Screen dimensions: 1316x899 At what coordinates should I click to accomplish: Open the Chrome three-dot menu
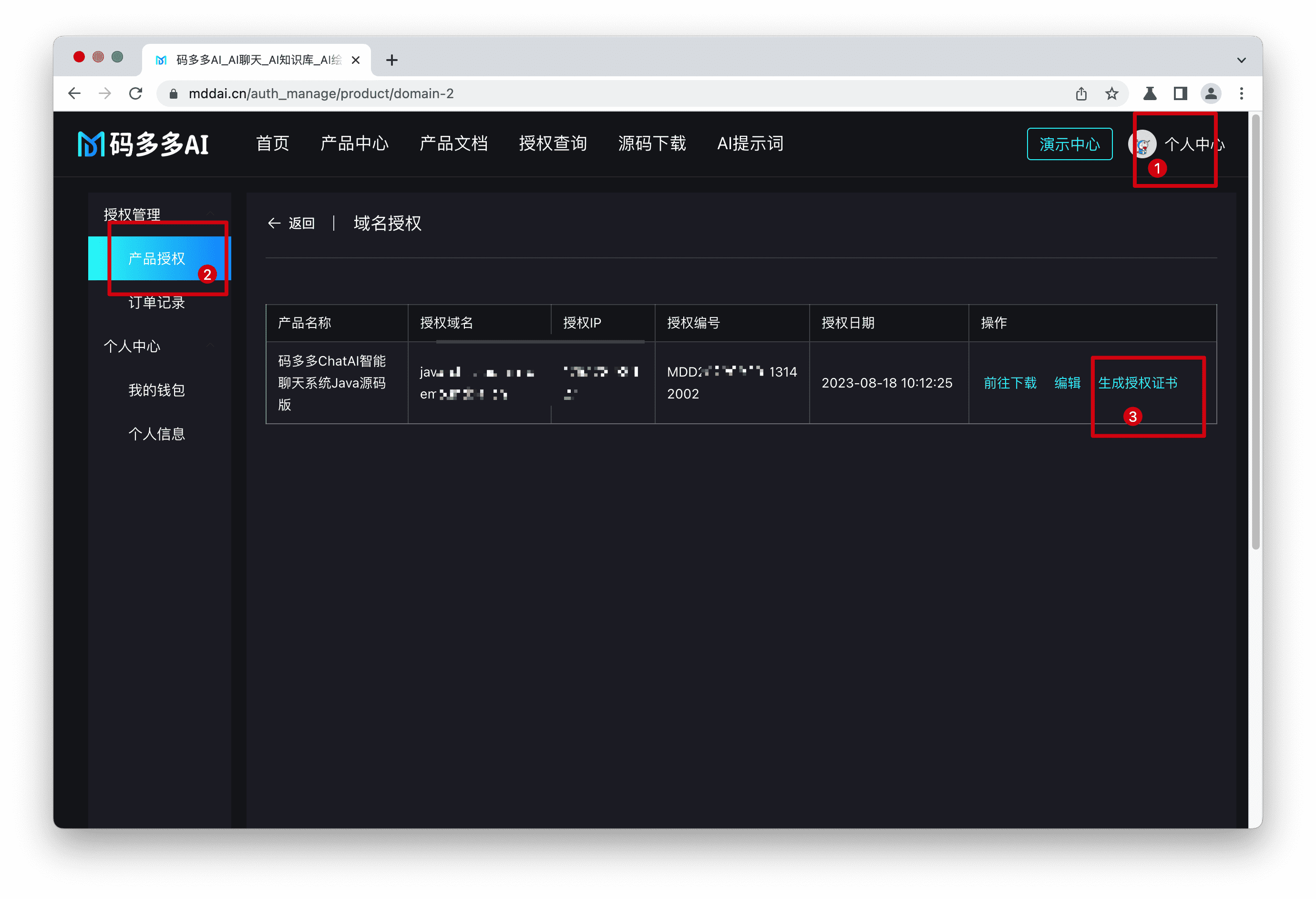point(1241,93)
